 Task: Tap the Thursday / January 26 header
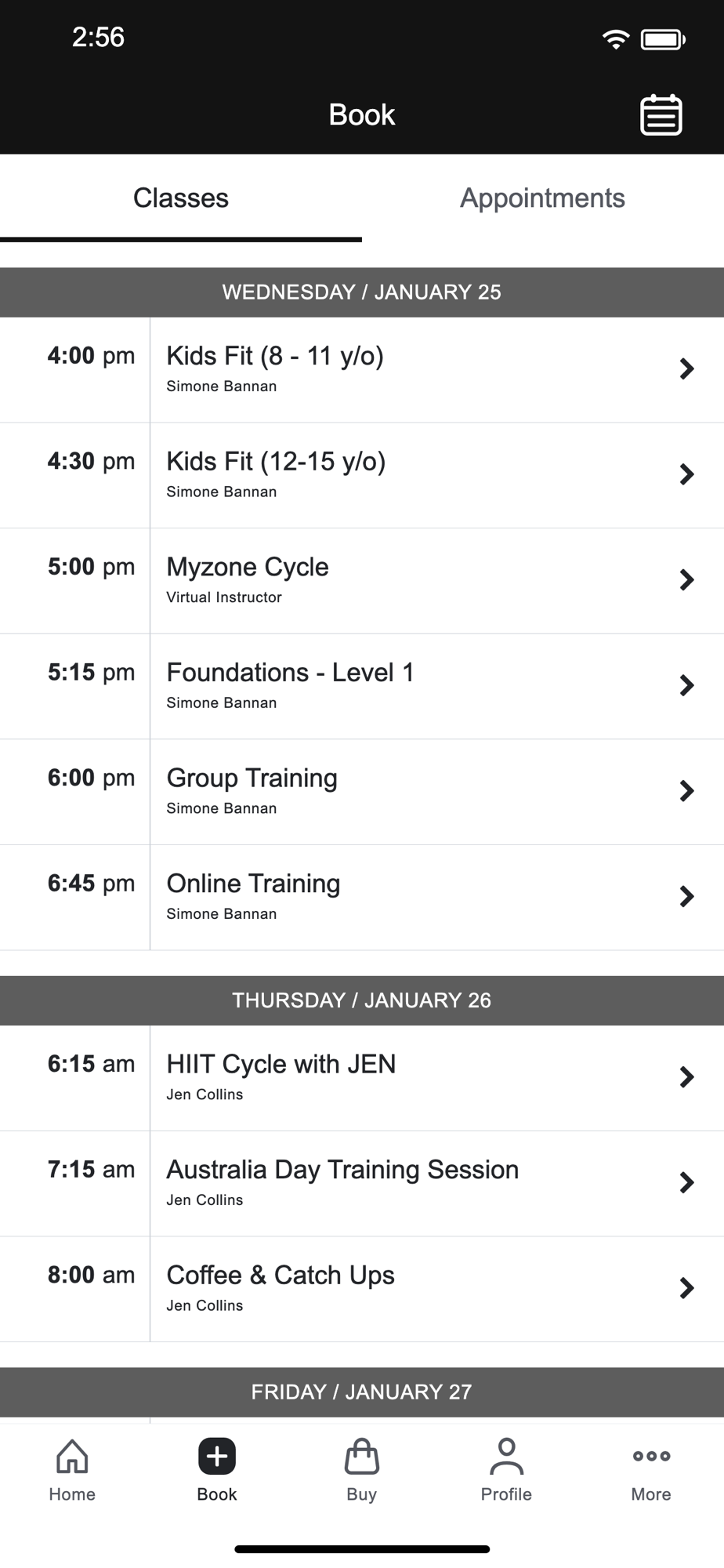tap(362, 1000)
